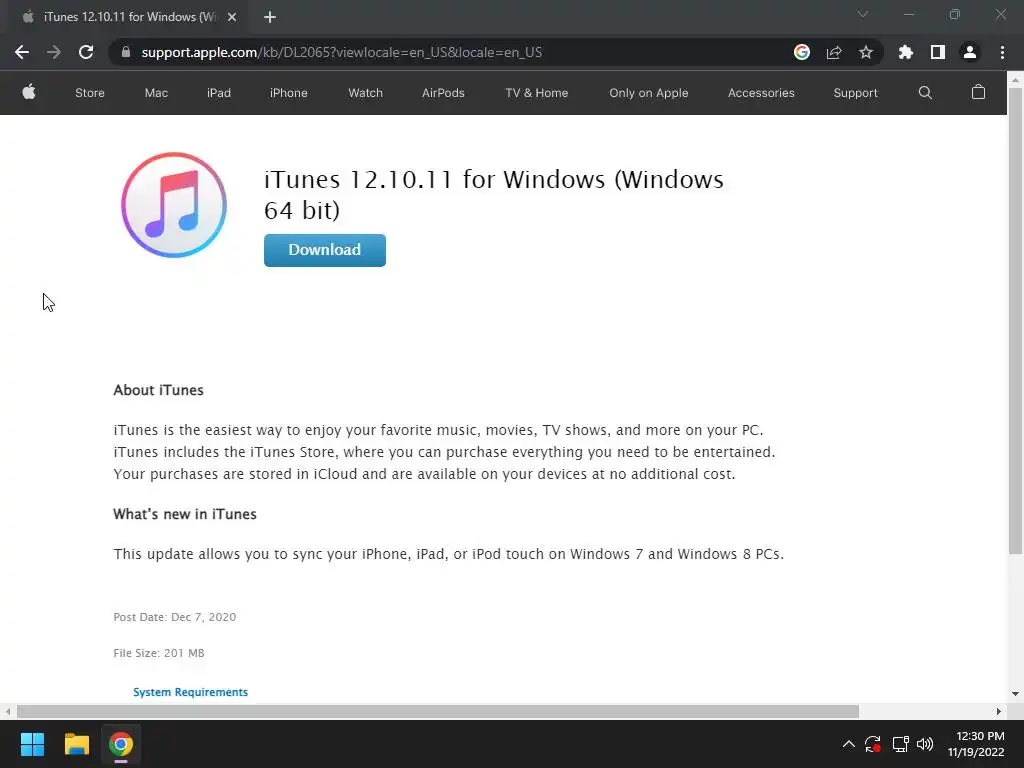Open the Apple site search icon
Viewport: 1024px width, 768px height.
925,93
